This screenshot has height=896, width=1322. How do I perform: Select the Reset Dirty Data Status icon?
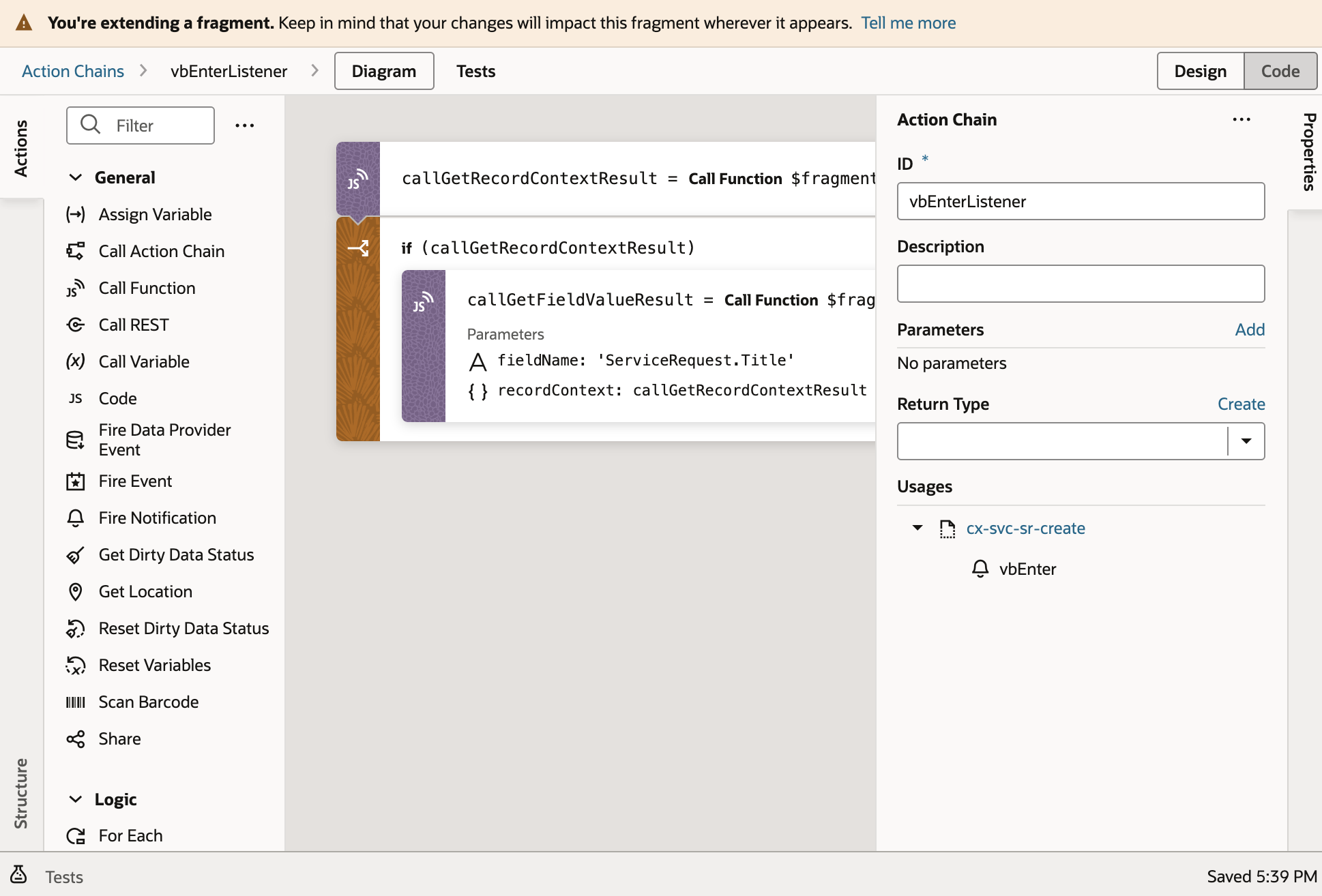(76, 629)
